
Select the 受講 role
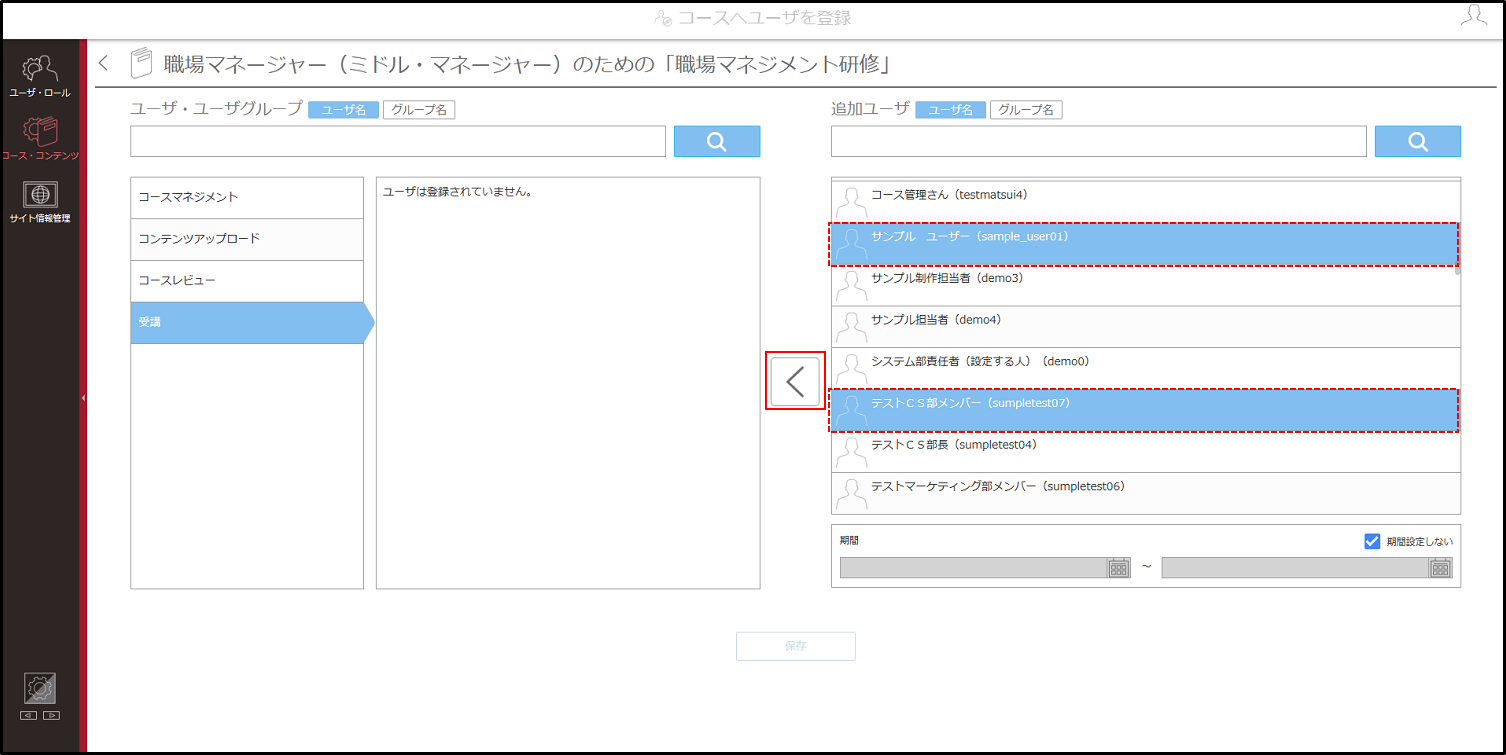pos(252,323)
